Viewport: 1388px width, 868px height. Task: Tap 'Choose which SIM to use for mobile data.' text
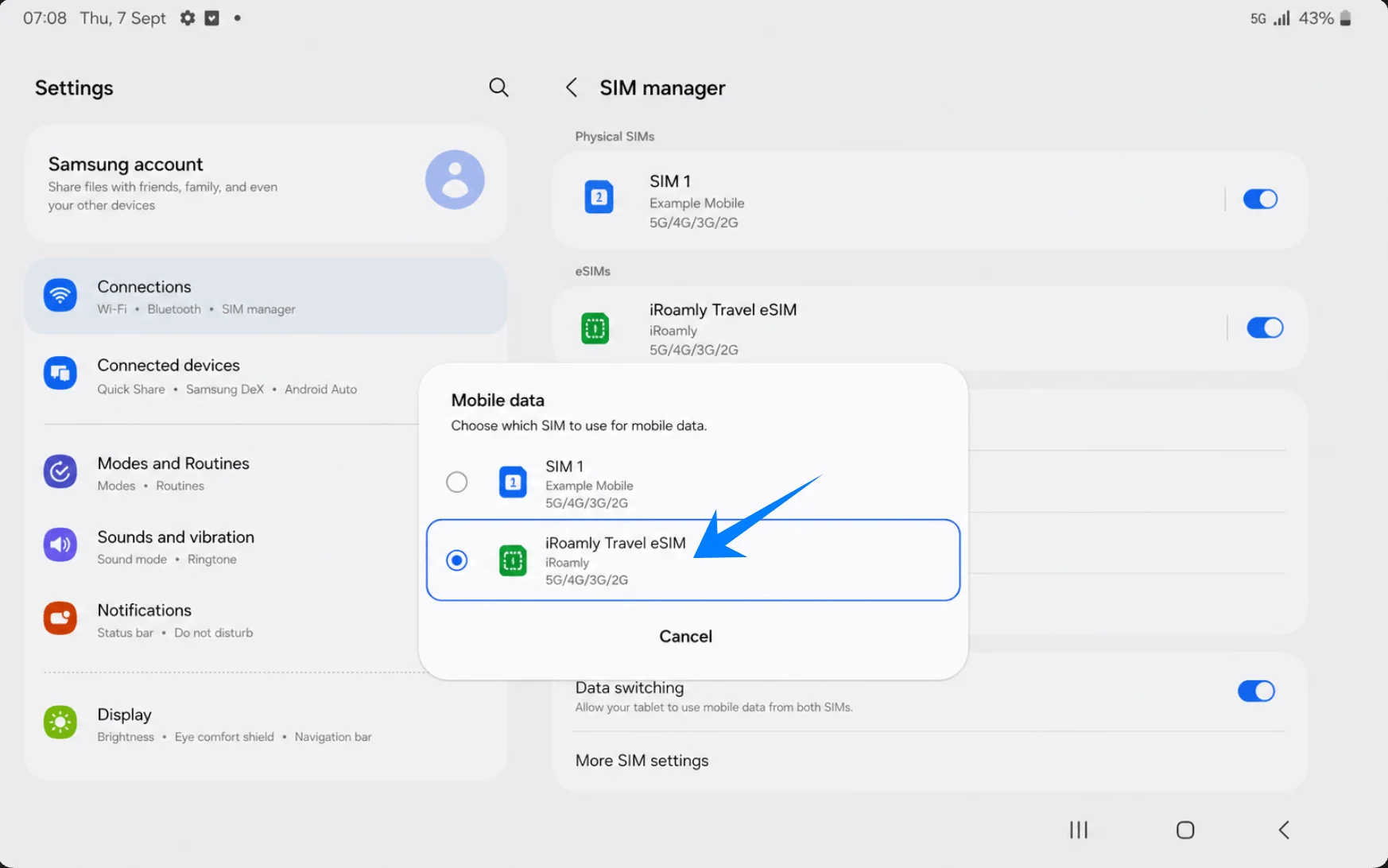[579, 425]
